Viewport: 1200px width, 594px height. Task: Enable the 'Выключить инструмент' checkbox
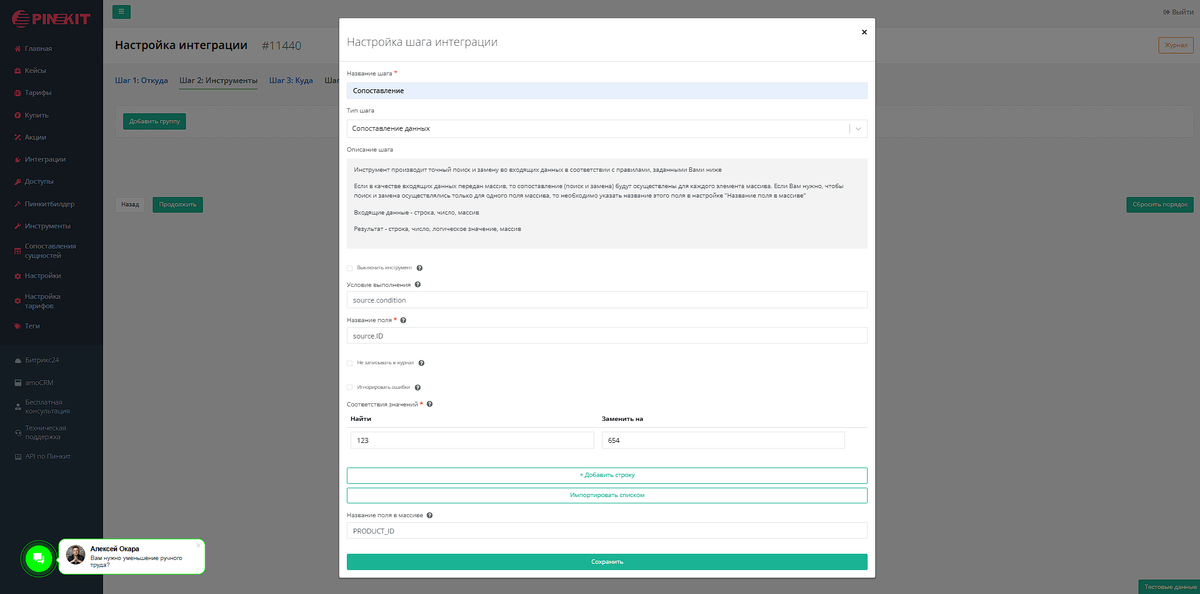349,268
